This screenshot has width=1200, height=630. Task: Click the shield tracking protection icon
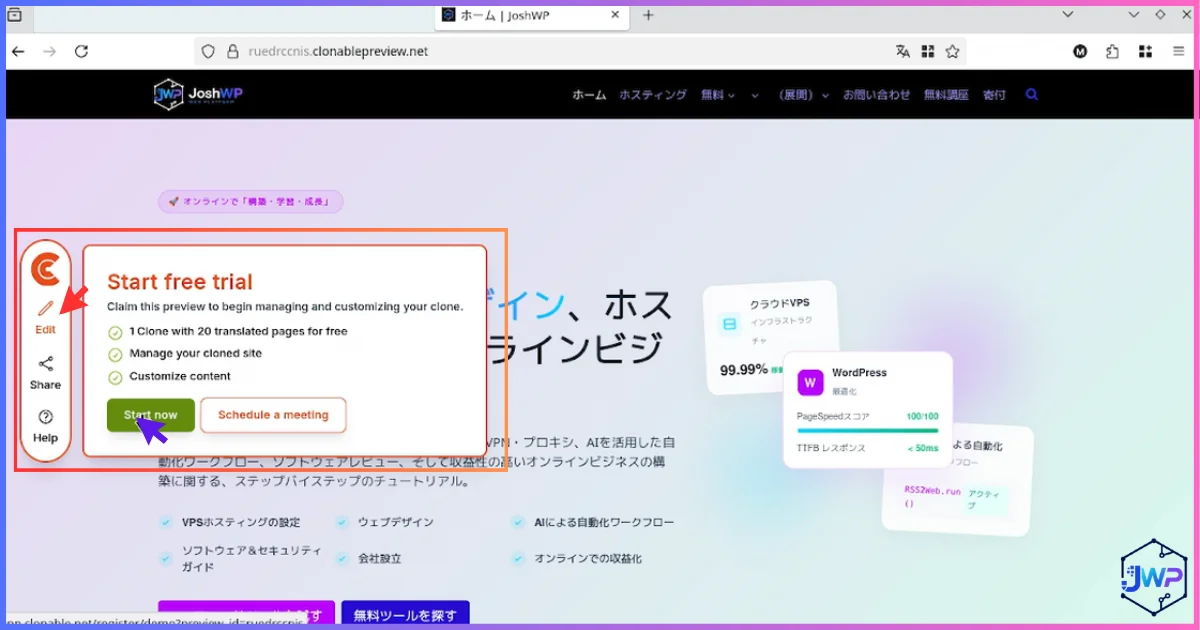point(208,51)
